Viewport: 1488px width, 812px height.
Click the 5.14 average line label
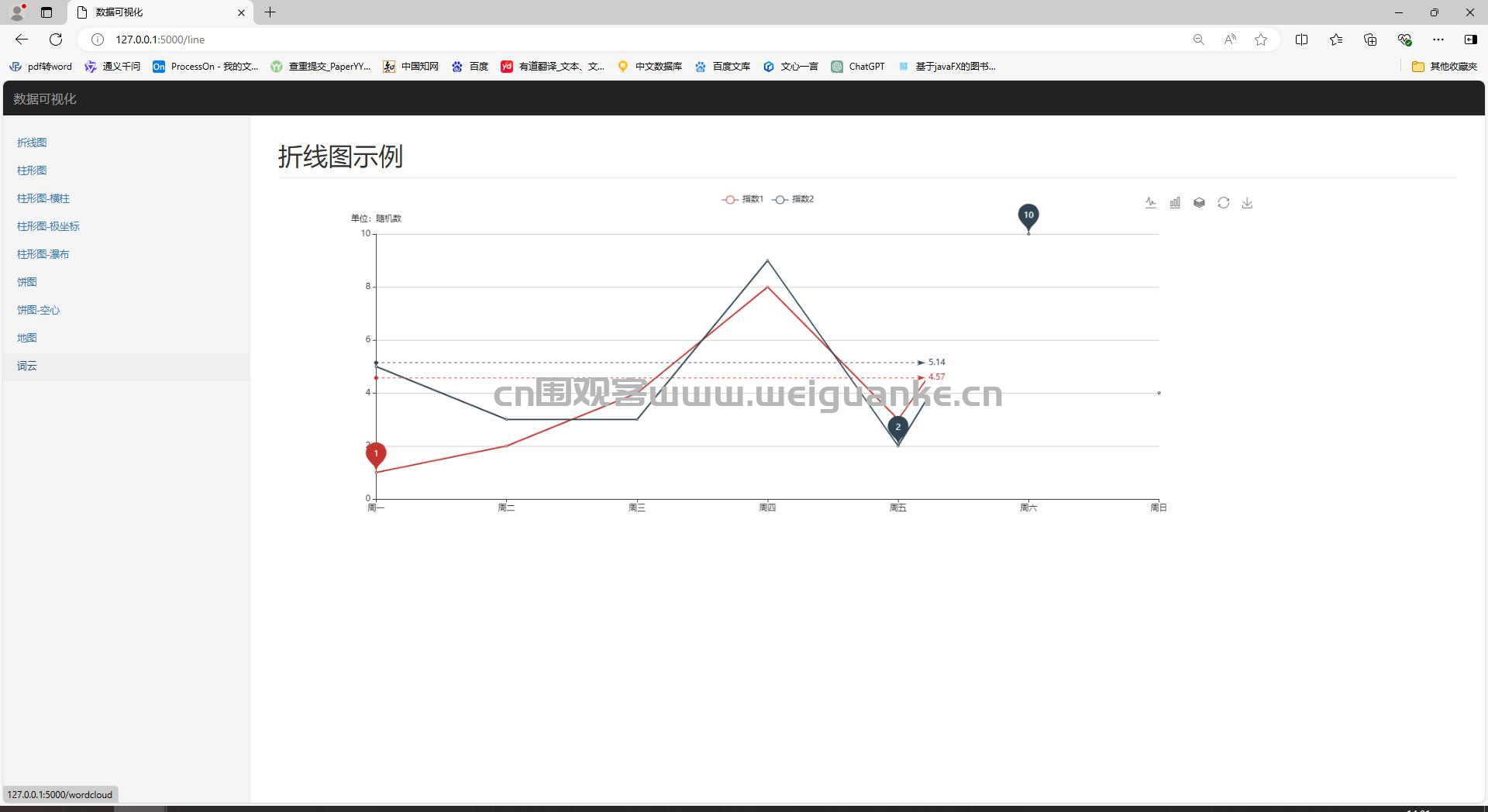coord(936,362)
